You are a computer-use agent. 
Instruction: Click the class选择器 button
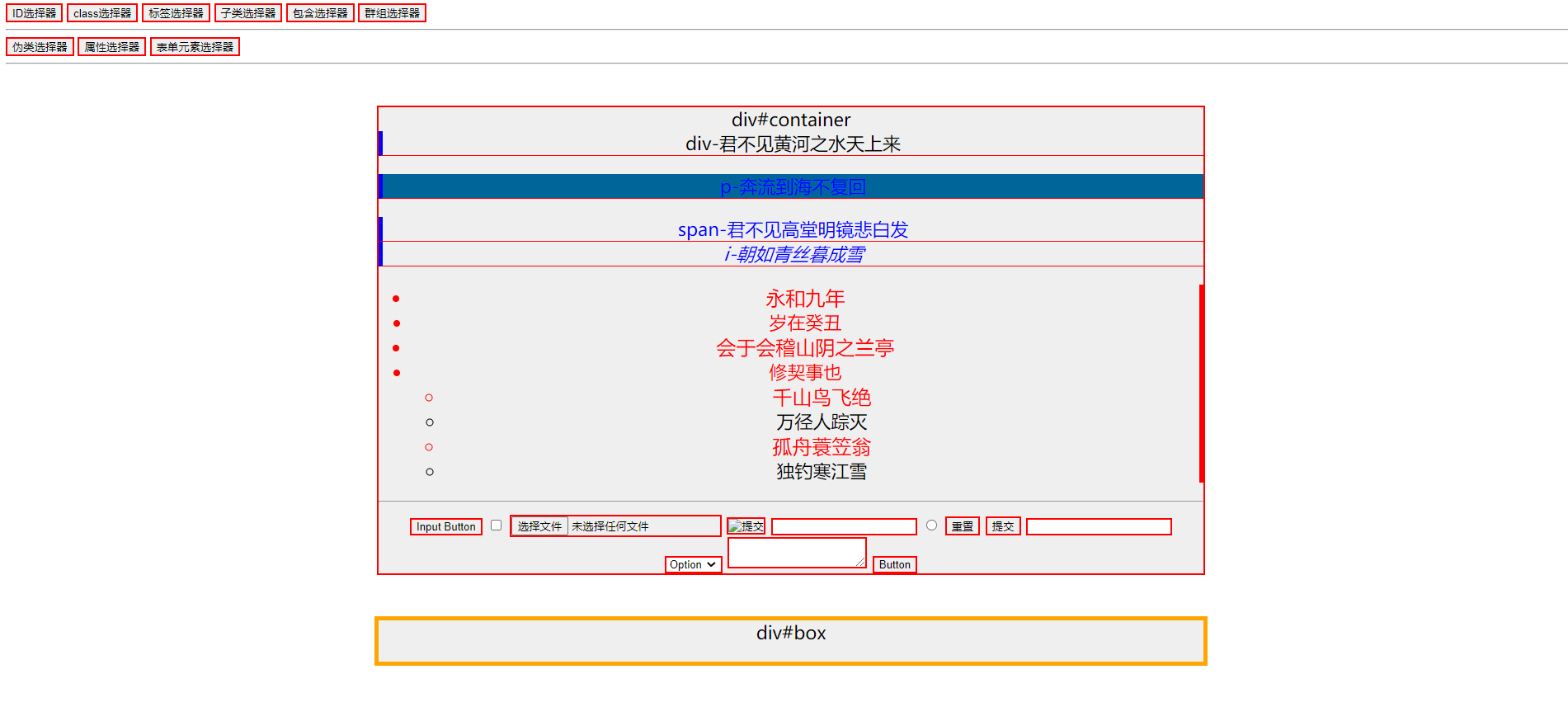102,13
